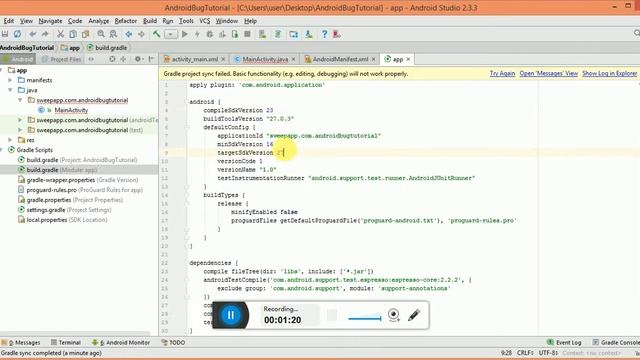Viewport: 640px width, 360px height.
Task: Click the pencil annotate icon in recorder
Action: click(x=414, y=315)
